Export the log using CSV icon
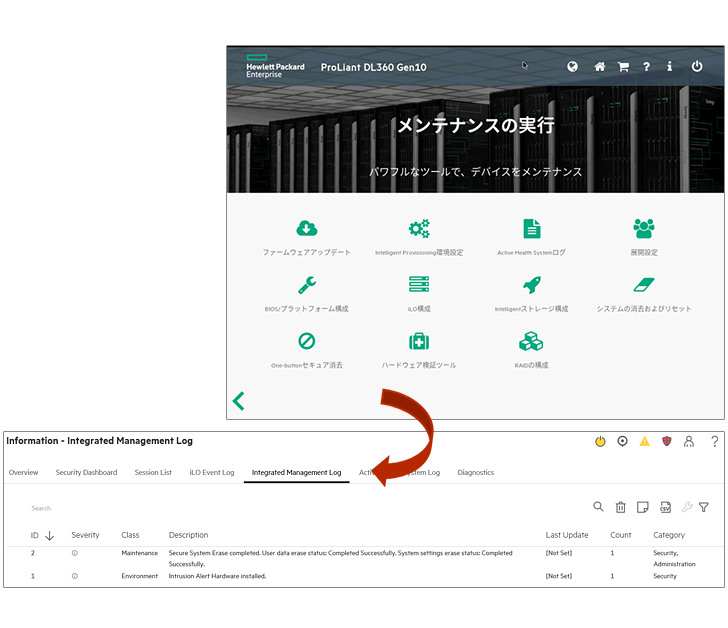This screenshot has height=628, width=728. point(665,507)
